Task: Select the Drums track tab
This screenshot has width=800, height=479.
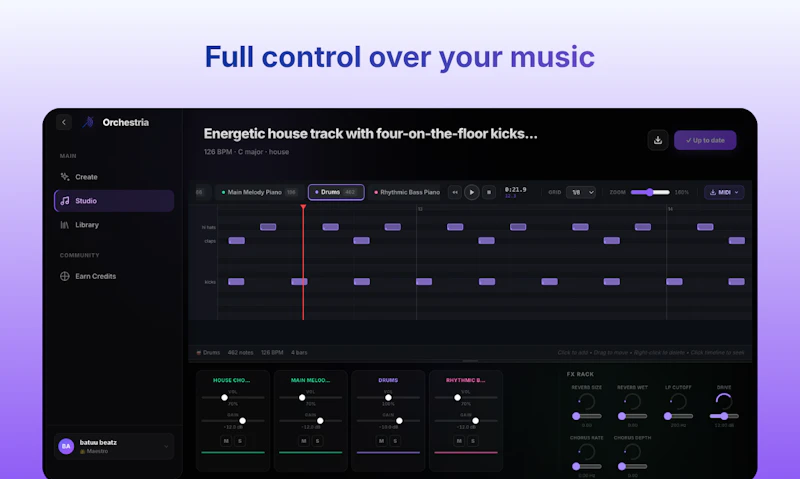Action: 336,192
